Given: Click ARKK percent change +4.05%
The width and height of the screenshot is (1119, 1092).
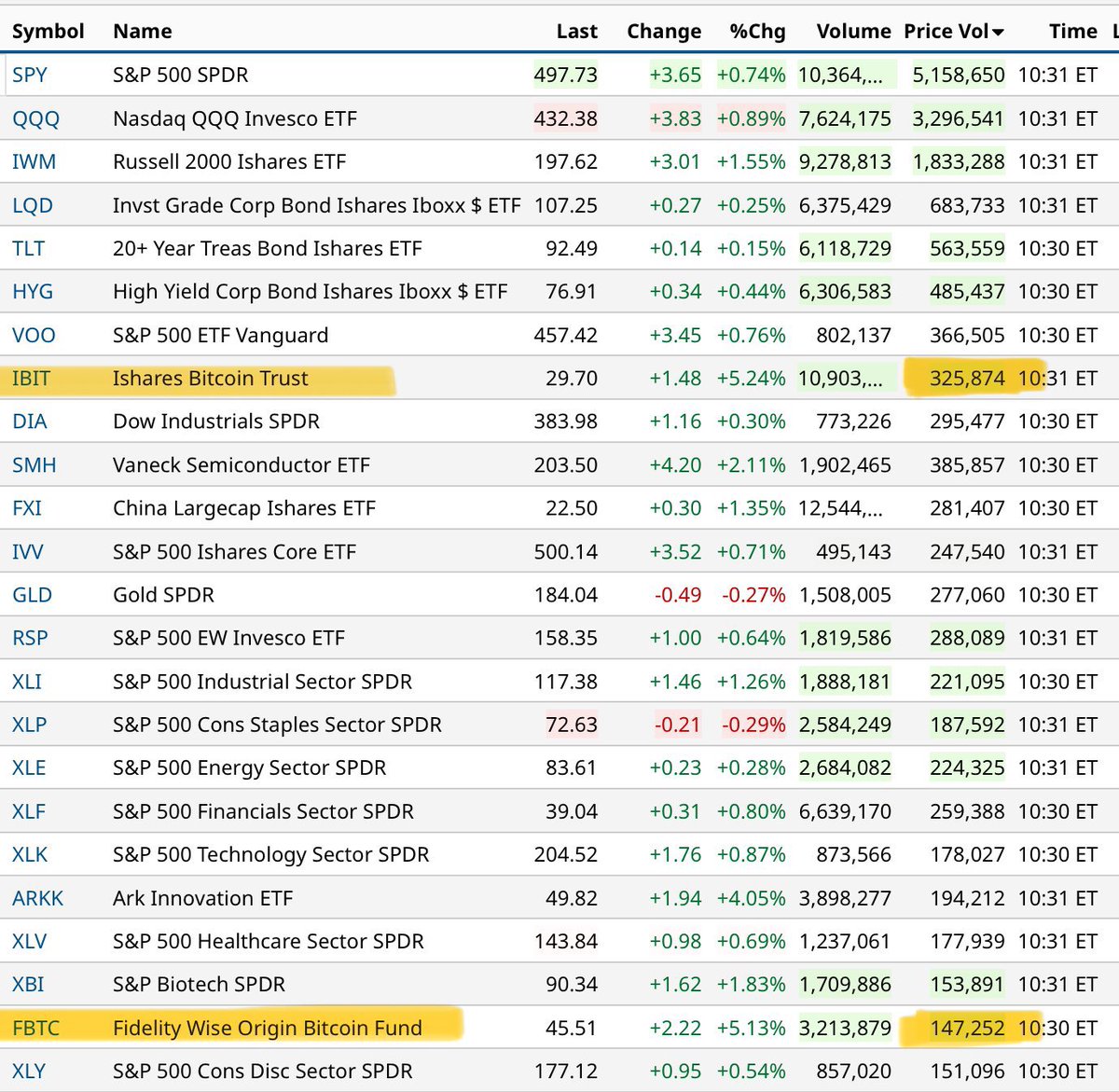Looking at the screenshot, I should (752, 898).
